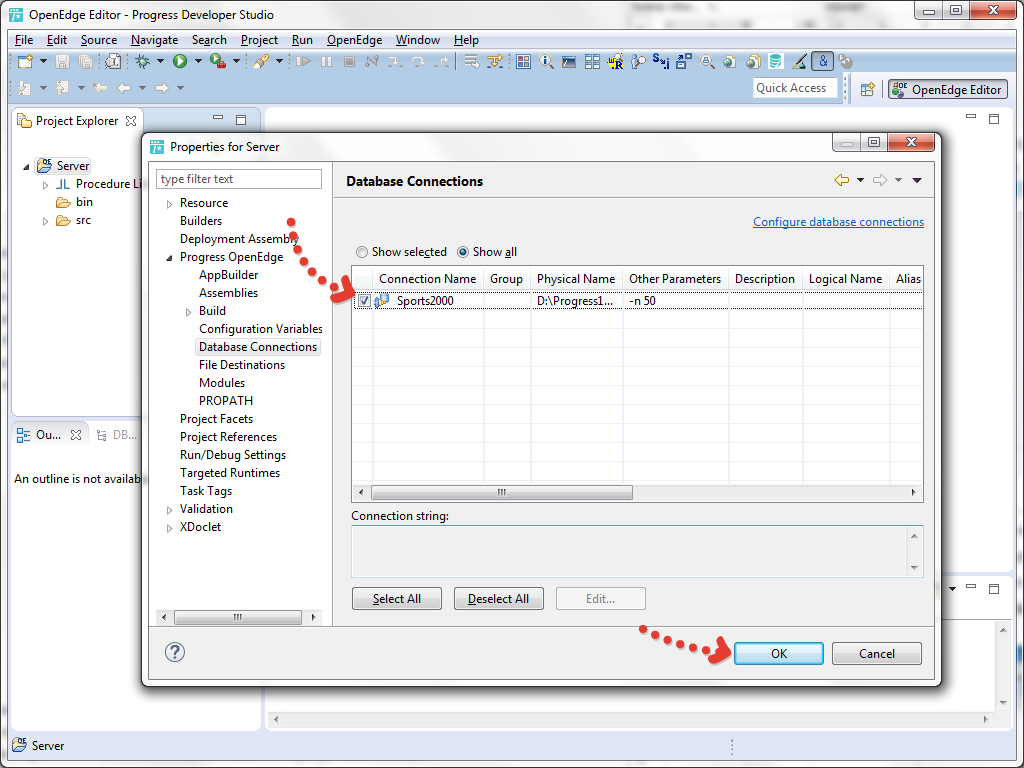The width and height of the screenshot is (1024, 768).
Task: Click the Open Perspective icon
Action: (867, 89)
